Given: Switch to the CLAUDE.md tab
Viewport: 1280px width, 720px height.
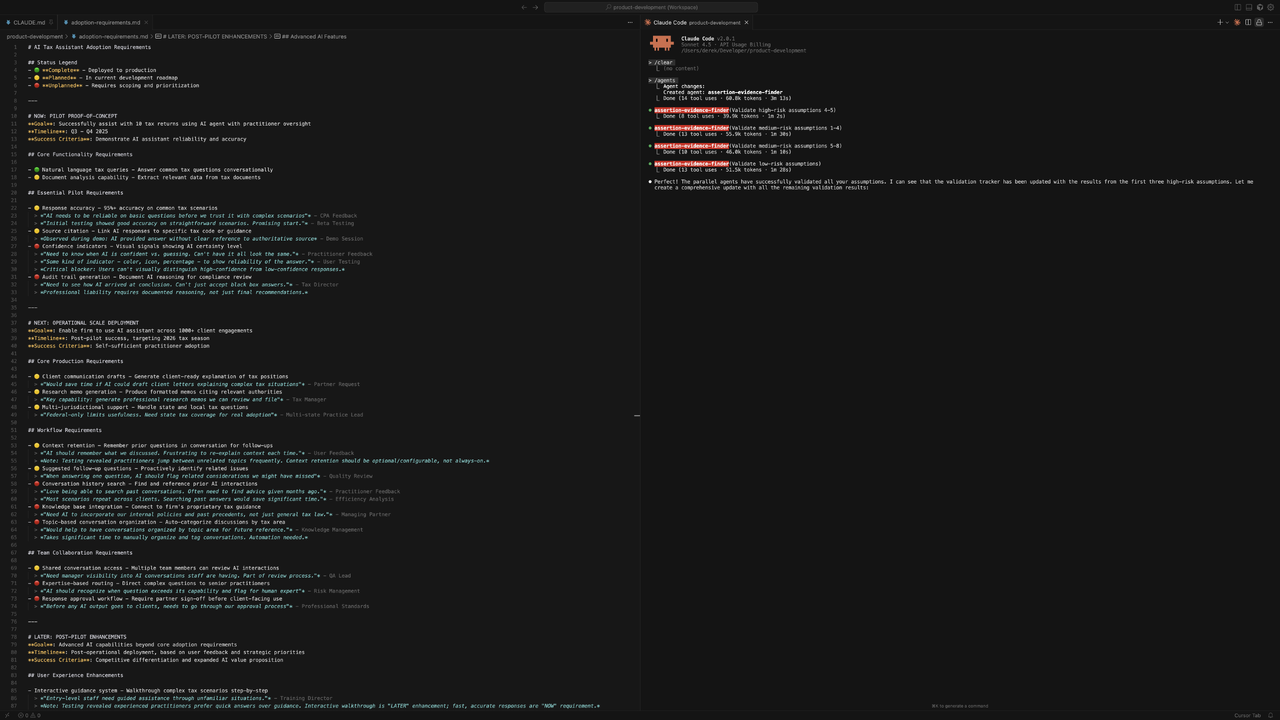Looking at the screenshot, I should pos(26,22).
